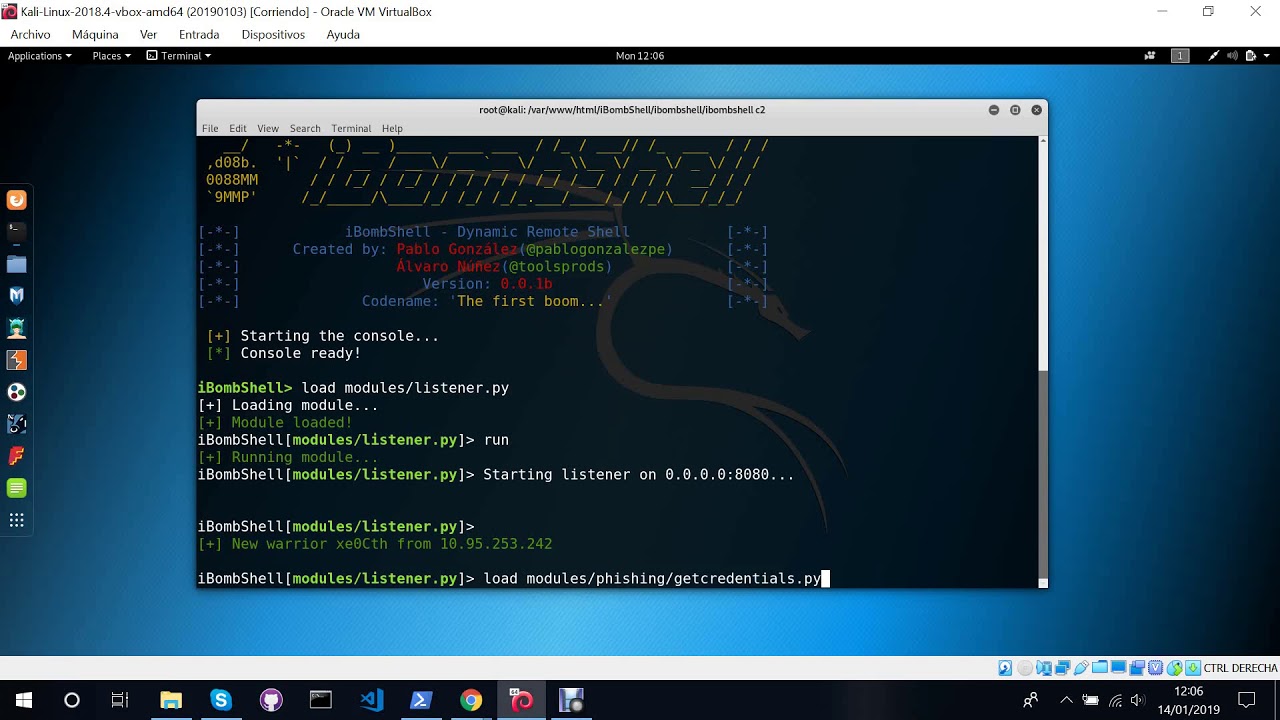Open the Windows notification center
Viewport: 1280px width, 720px height.
point(1246,700)
